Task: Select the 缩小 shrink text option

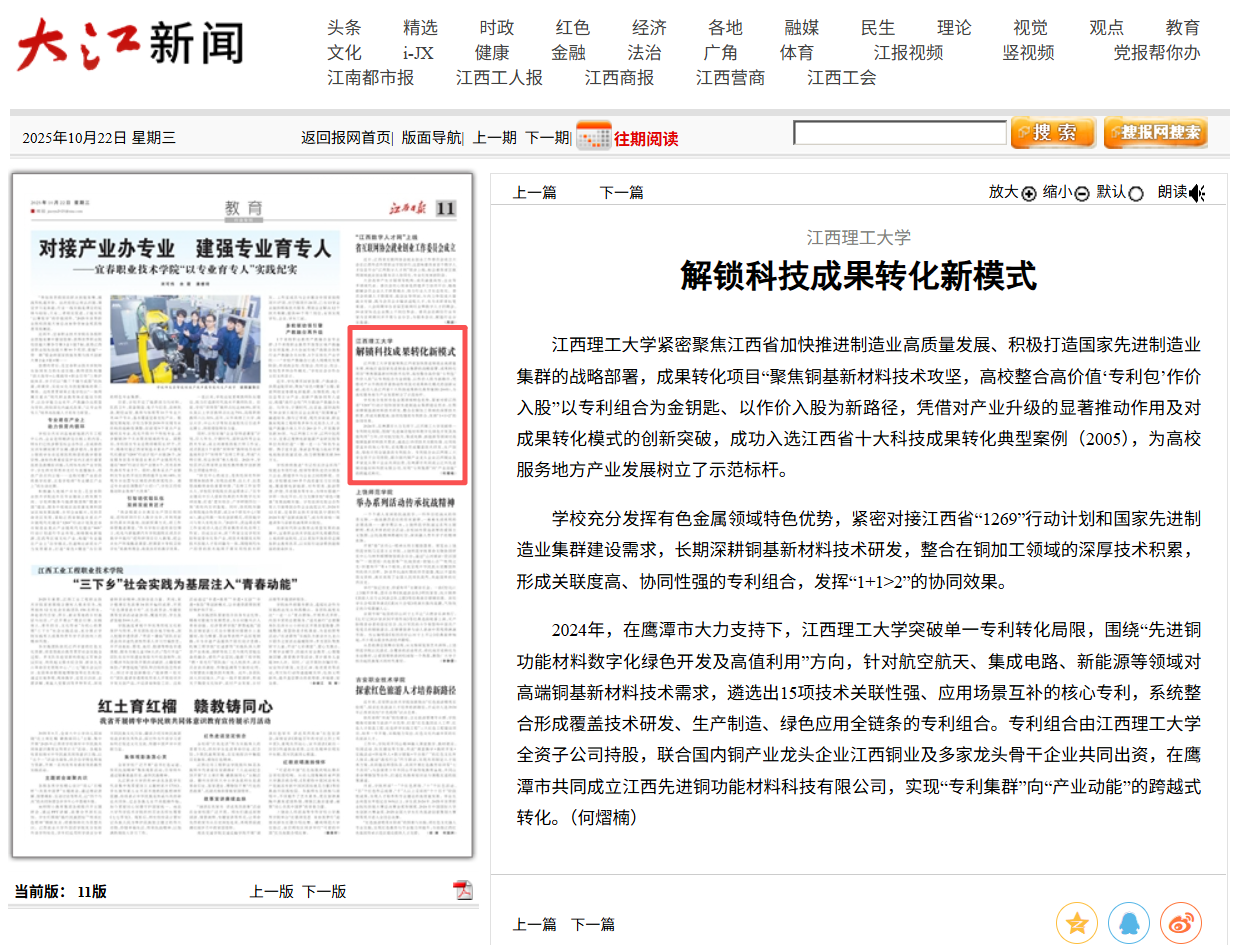Action: (x=1081, y=194)
